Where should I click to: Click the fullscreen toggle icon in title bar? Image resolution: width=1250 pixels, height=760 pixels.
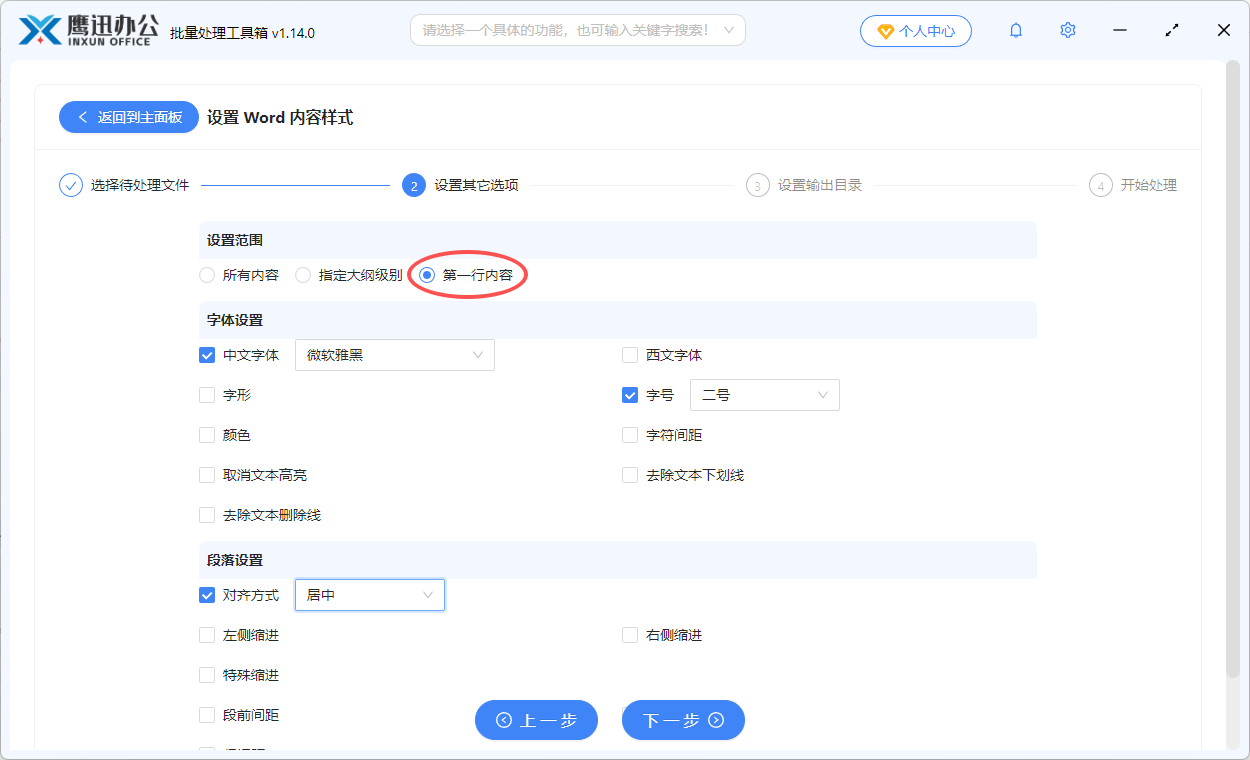pos(1171,30)
